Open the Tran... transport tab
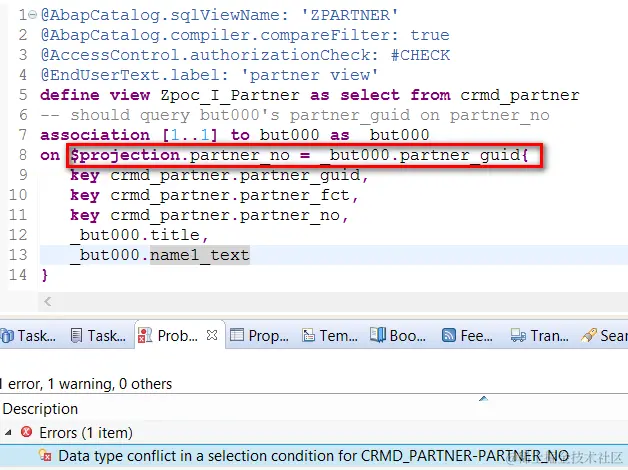Screen dimensions: 628x470 click(x=539, y=335)
